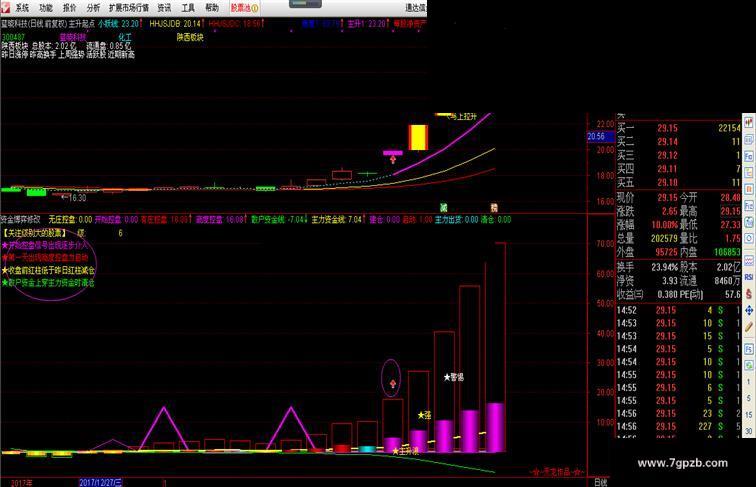The image size is (756, 487).
Task: Click the large yellow candlestick on chart
Action: point(418,137)
